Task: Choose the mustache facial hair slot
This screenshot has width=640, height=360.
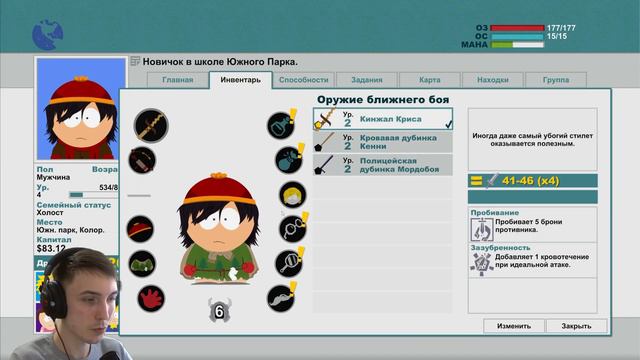Action: [x=281, y=298]
